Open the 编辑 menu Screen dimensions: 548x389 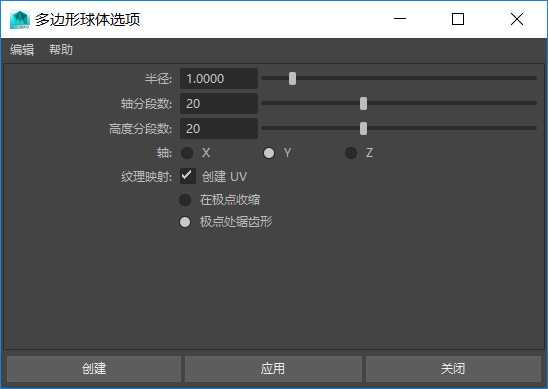(22, 50)
